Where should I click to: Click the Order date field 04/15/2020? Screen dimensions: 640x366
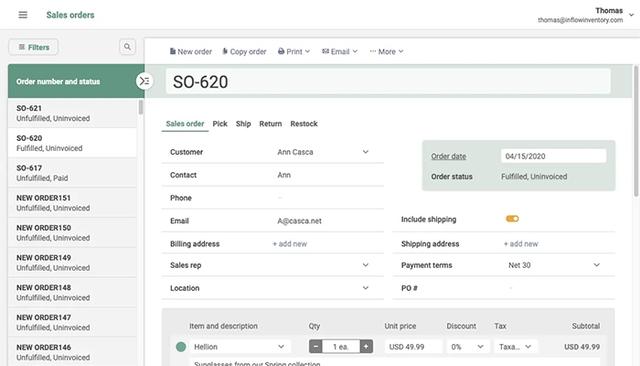point(553,156)
